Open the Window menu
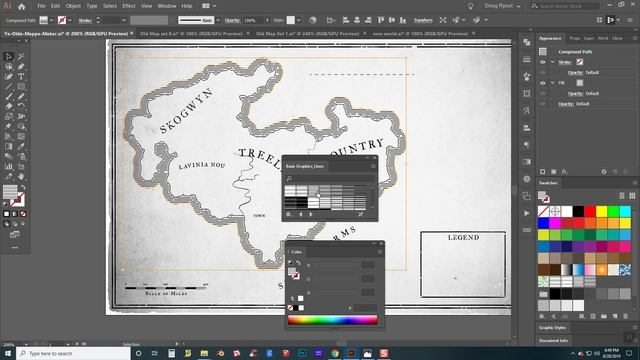 coord(167,6)
